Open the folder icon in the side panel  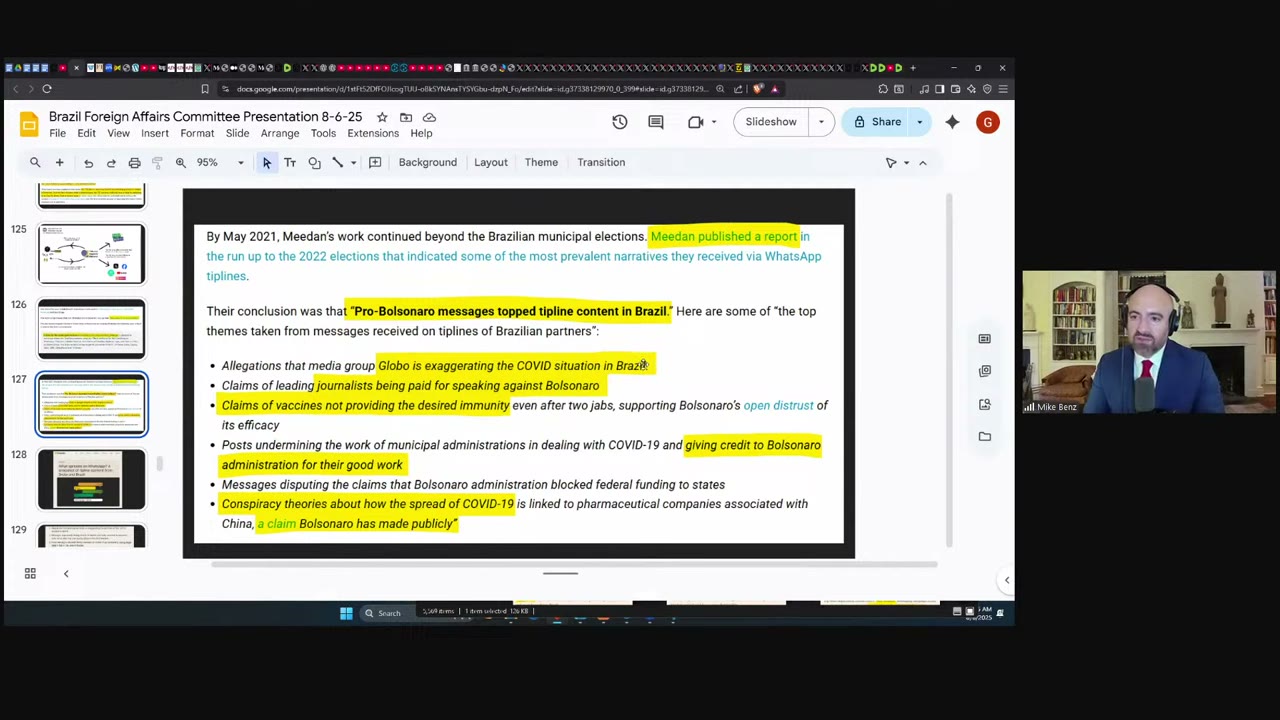pos(985,436)
